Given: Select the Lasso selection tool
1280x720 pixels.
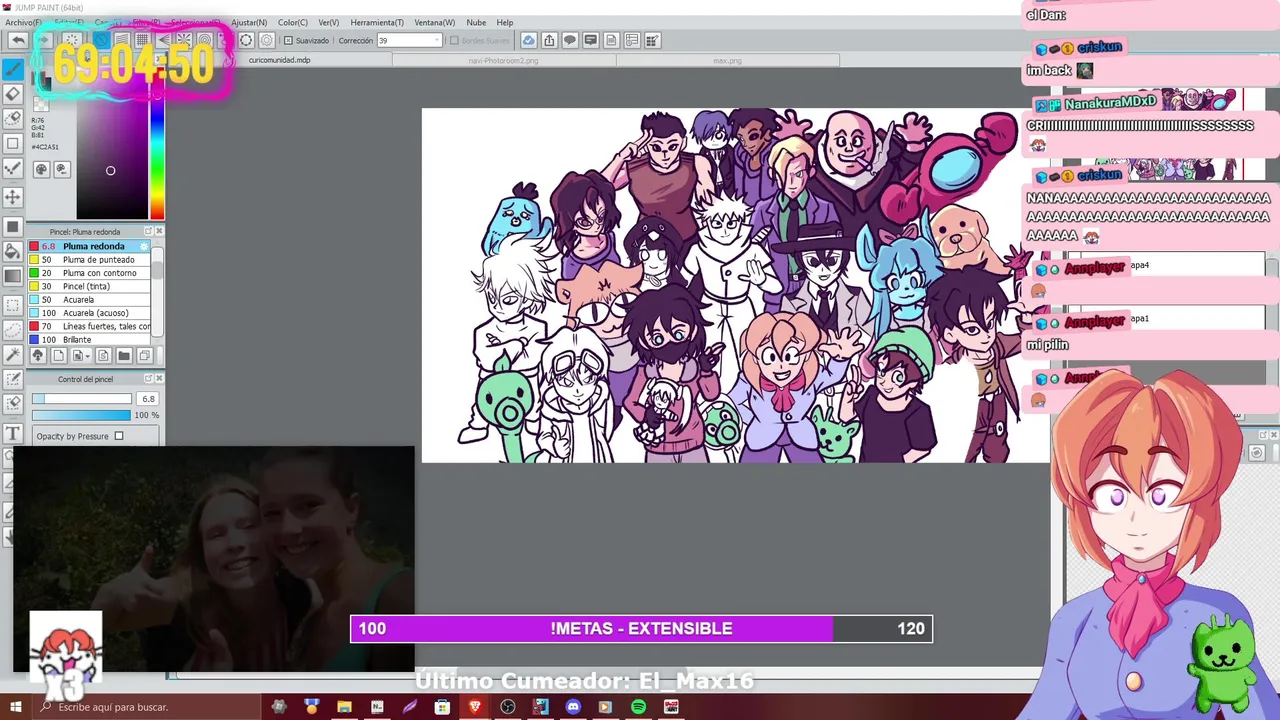Looking at the screenshot, I should point(13,330).
